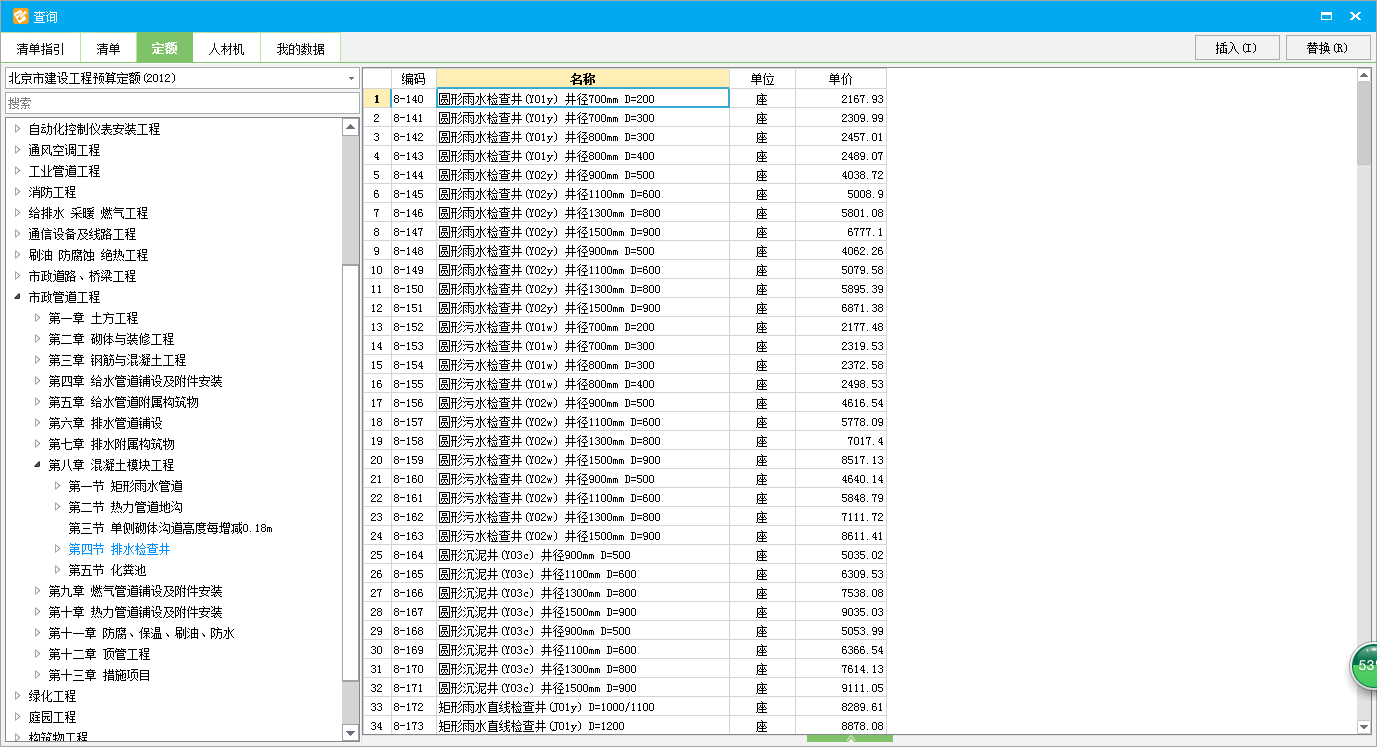Select the 定额 tab
1377x747 pixels.
click(x=164, y=48)
